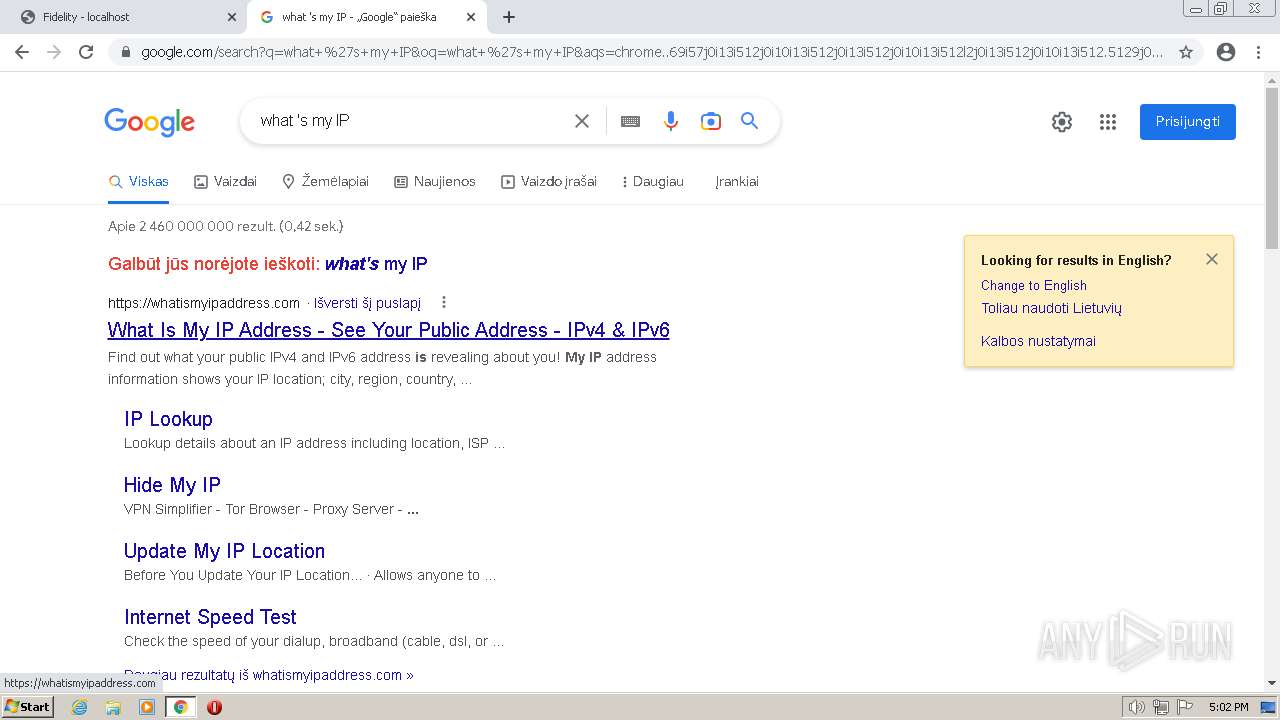Click the Prisijungti sign-in button

[x=1188, y=122]
